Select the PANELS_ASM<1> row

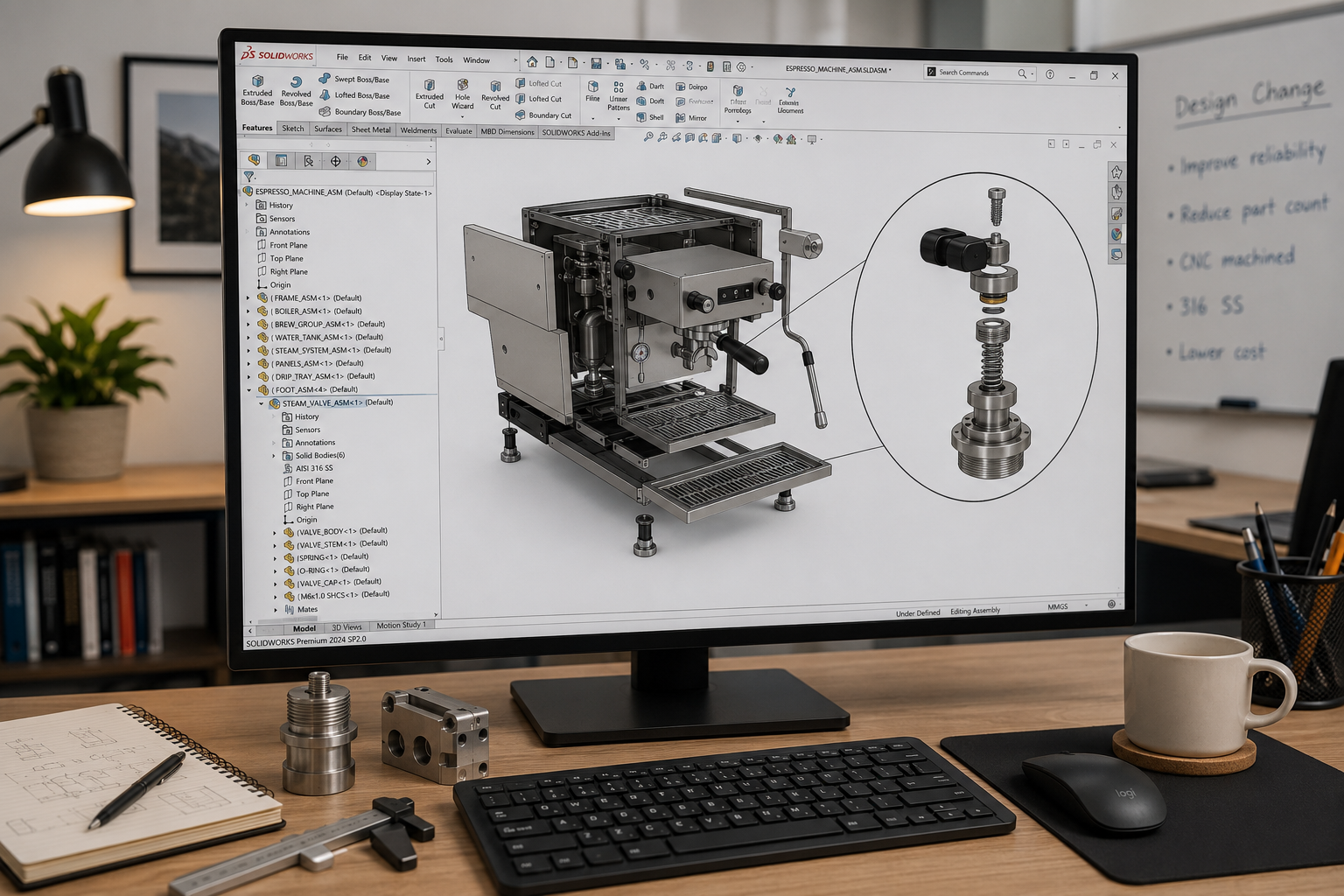311,363
